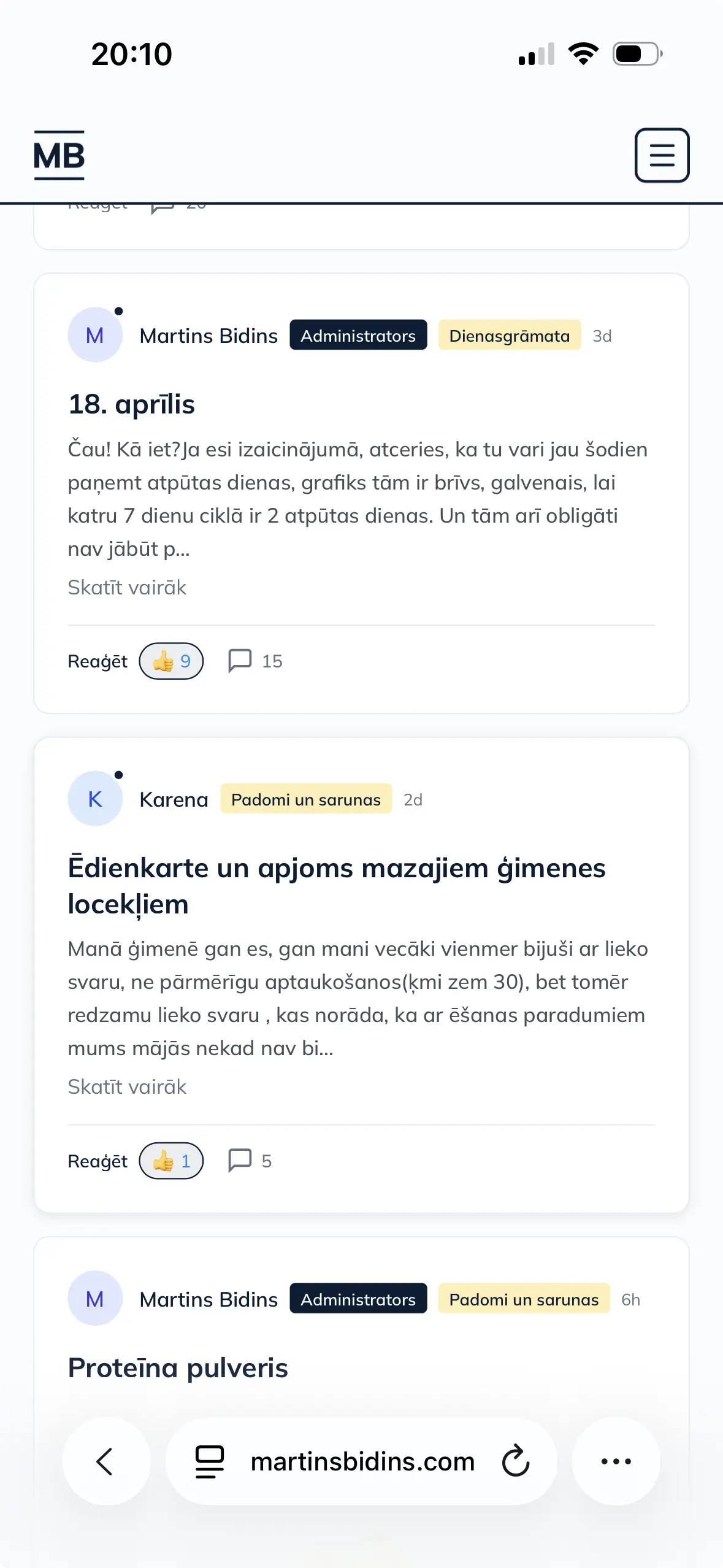Toggle thumbs-up reaction with 9 likes

pyautogui.click(x=171, y=661)
